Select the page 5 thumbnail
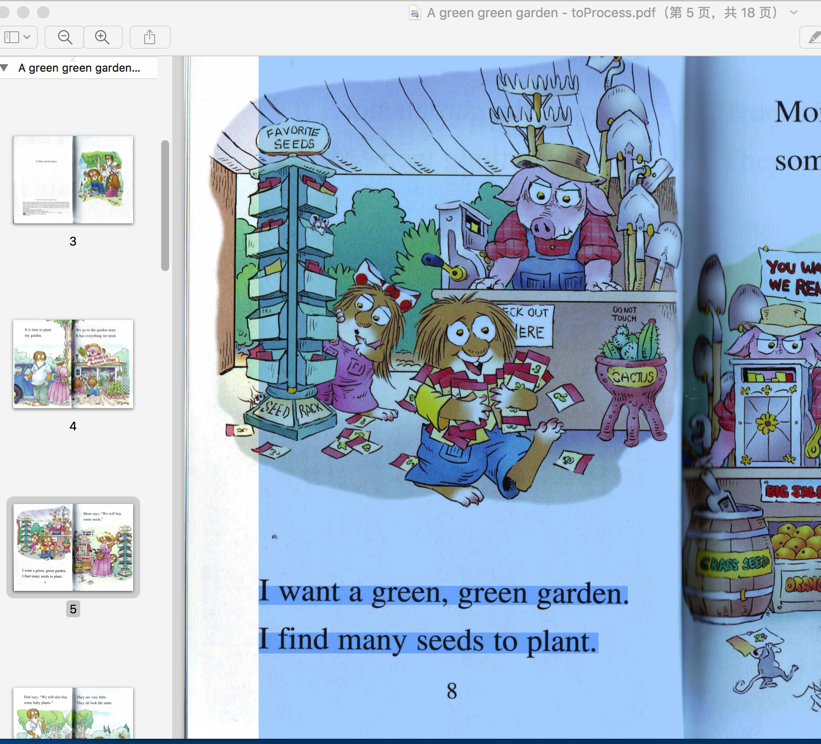821x744 pixels. [x=73, y=547]
